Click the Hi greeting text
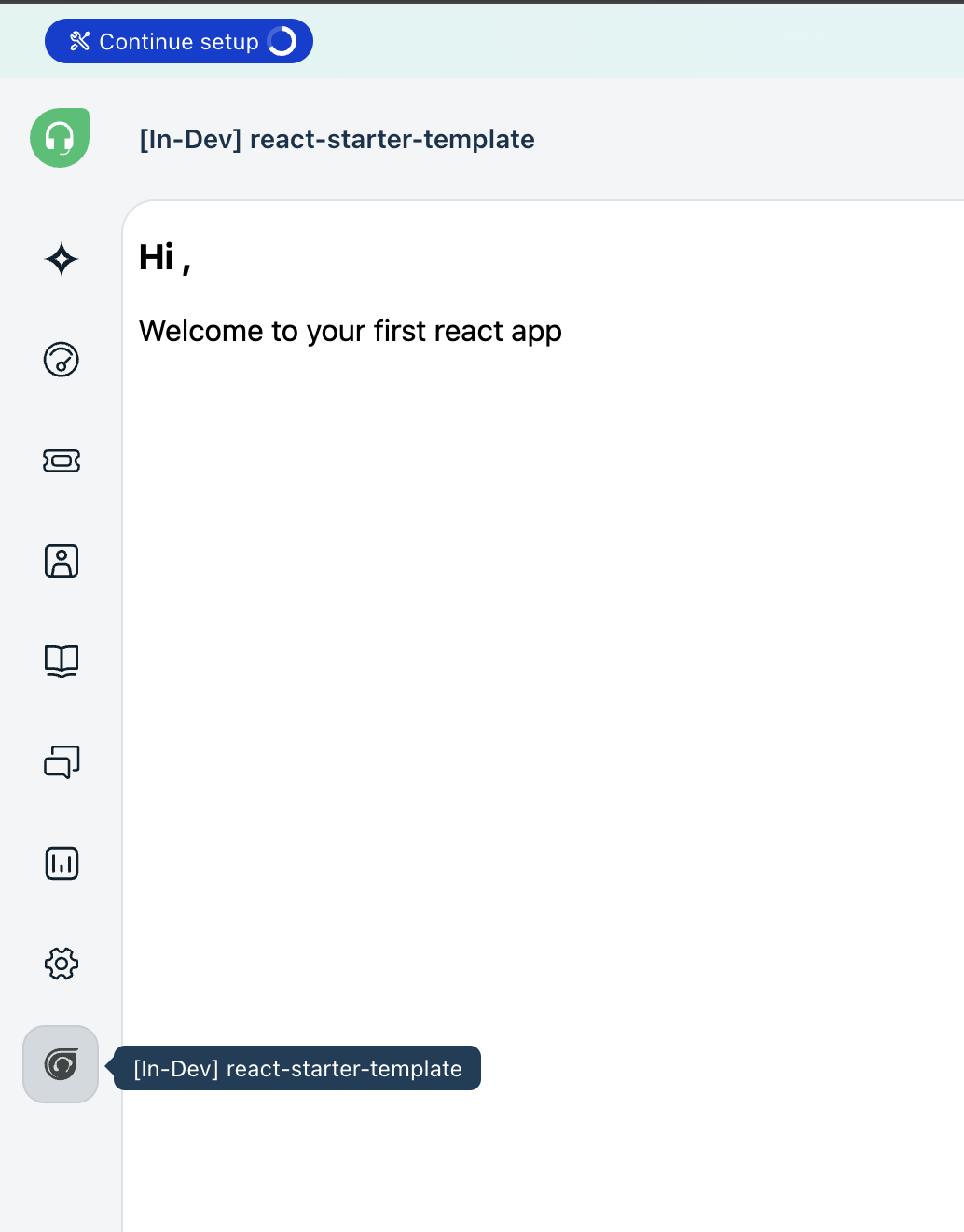964x1232 pixels. [x=163, y=258]
